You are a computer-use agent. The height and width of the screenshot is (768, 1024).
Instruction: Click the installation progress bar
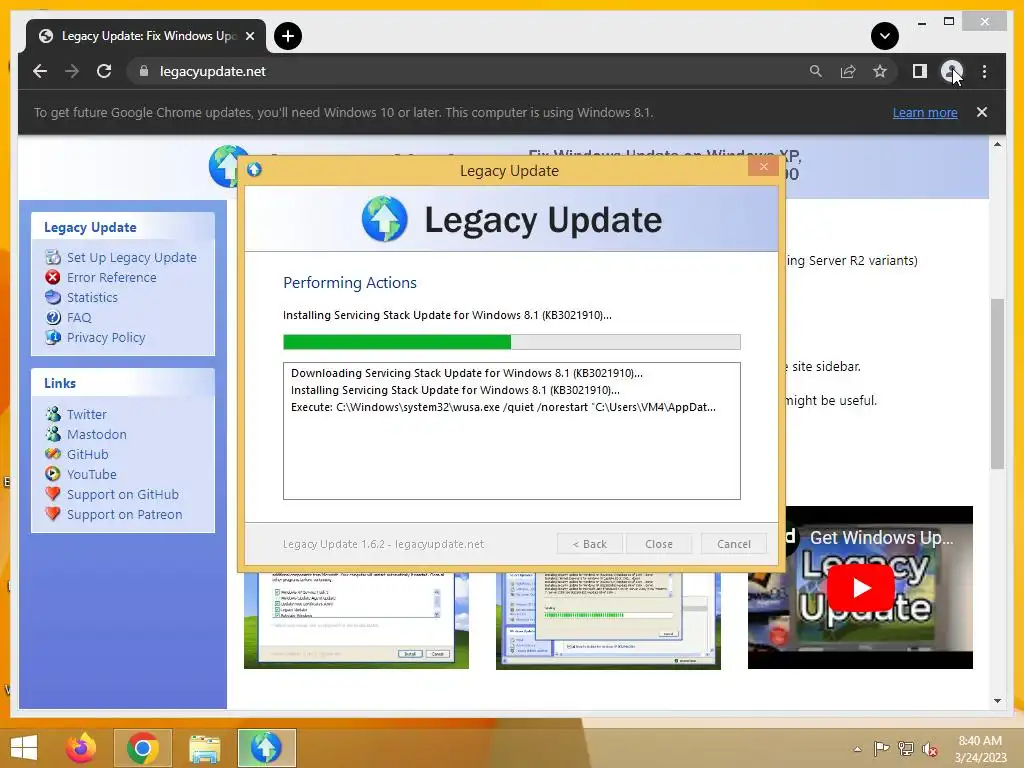pos(511,342)
